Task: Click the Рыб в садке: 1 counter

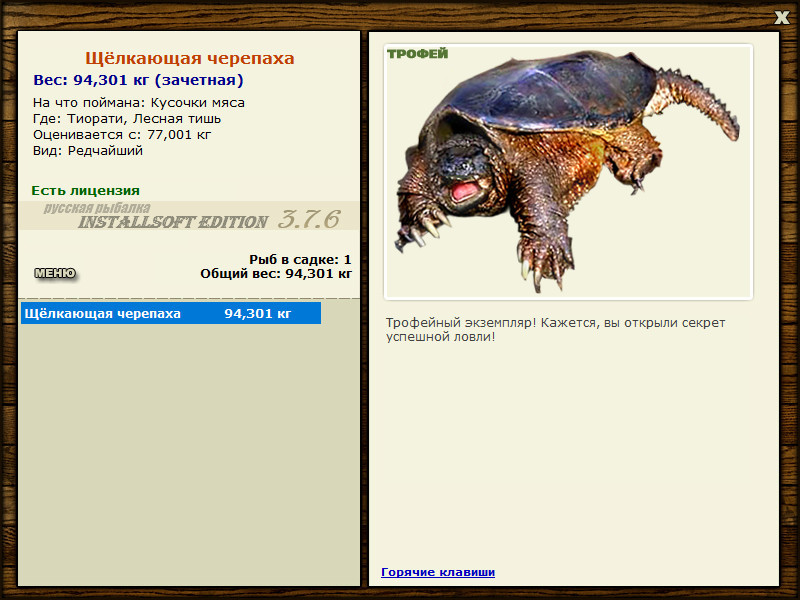Action: click(300, 259)
